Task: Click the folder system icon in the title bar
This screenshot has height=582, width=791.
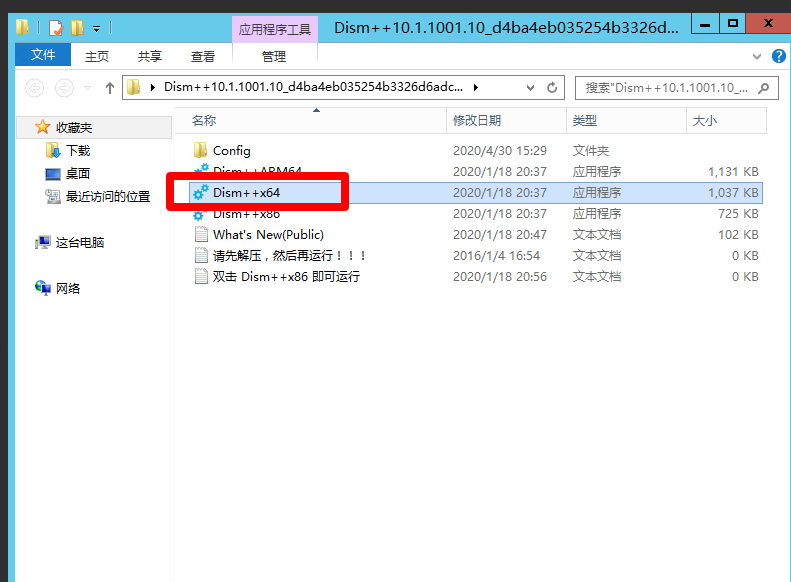Action: [22, 27]
